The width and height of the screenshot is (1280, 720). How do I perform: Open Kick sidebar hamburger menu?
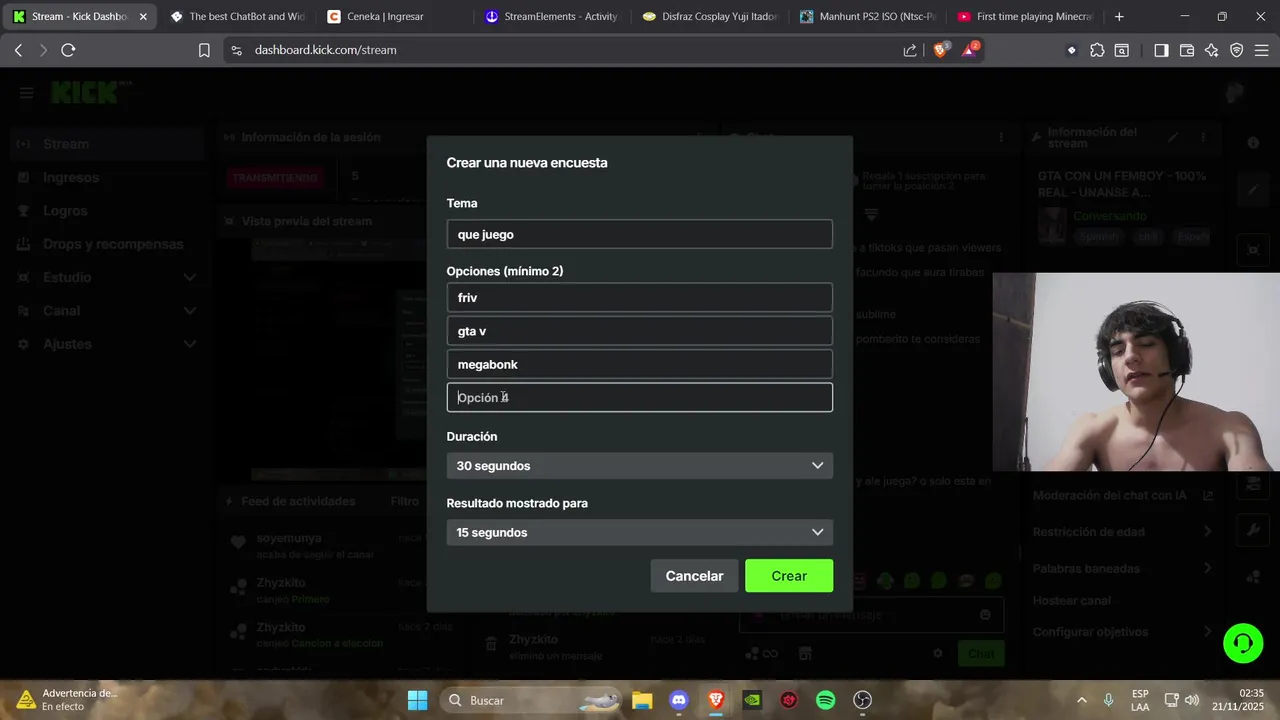pos(26,93)
